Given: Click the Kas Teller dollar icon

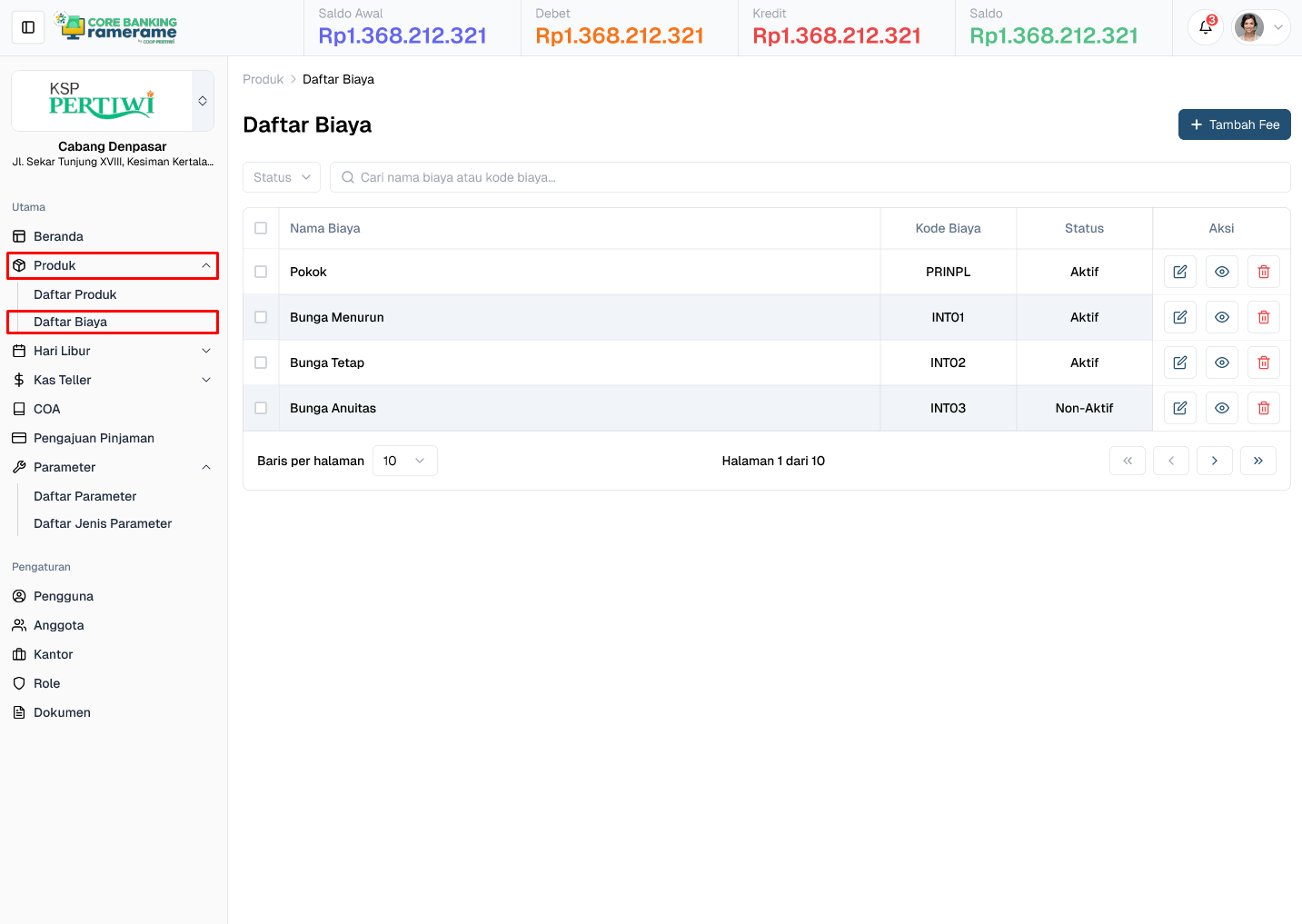Looking at the screenshot, I should [18, 380].
